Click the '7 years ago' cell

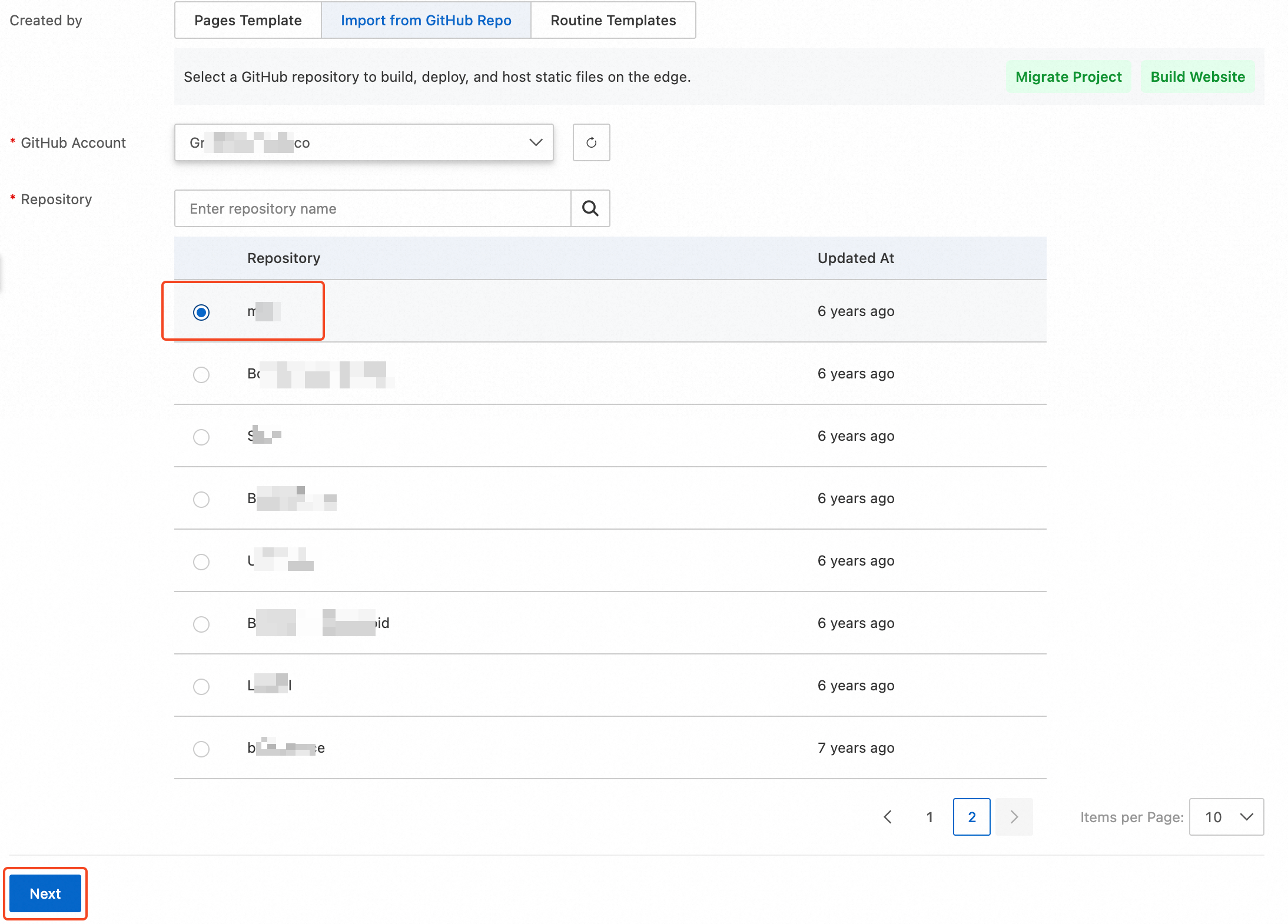[856, 748]
